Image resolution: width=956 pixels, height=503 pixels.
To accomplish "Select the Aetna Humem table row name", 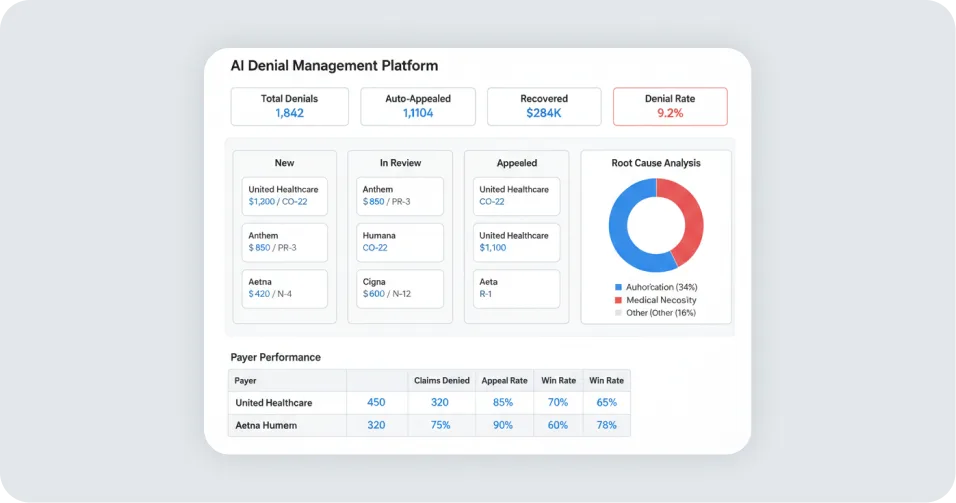I will [x=266, y=426].
